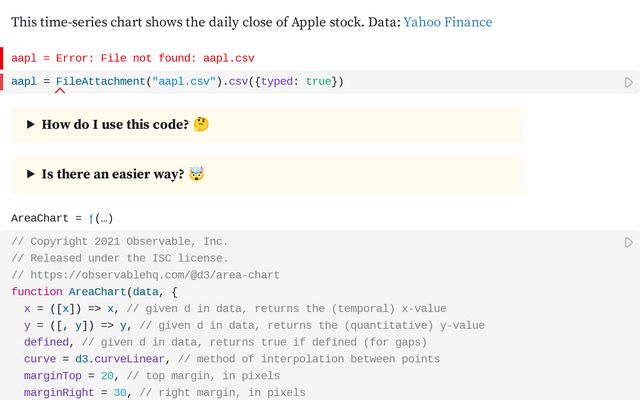Expand the 'How do I use this code?' triangle
This screenshot has height=400, width=640.
31,125
